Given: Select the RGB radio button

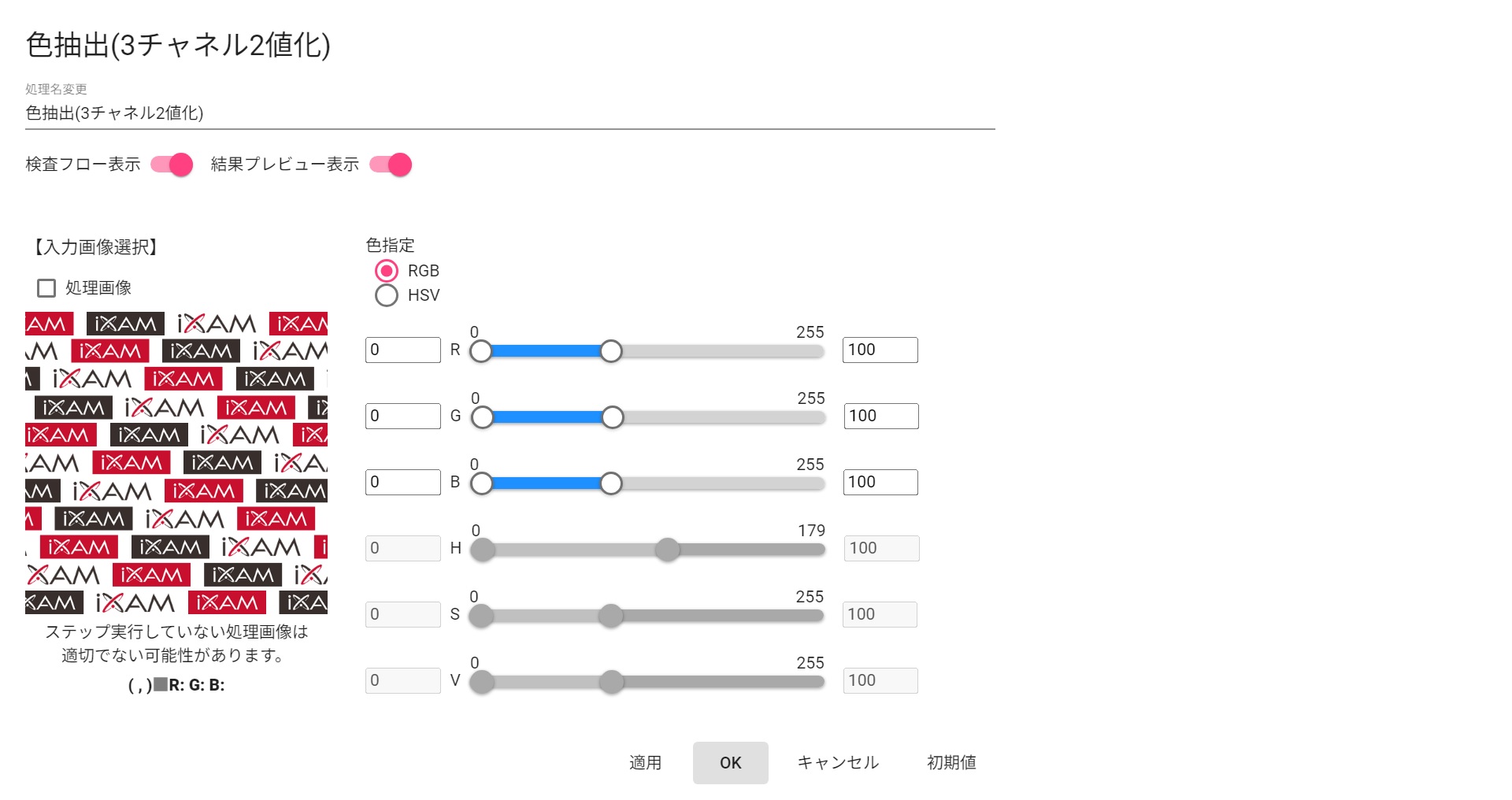Looking at the screenshot, I should pyautogui.click(x=387, y=271).
